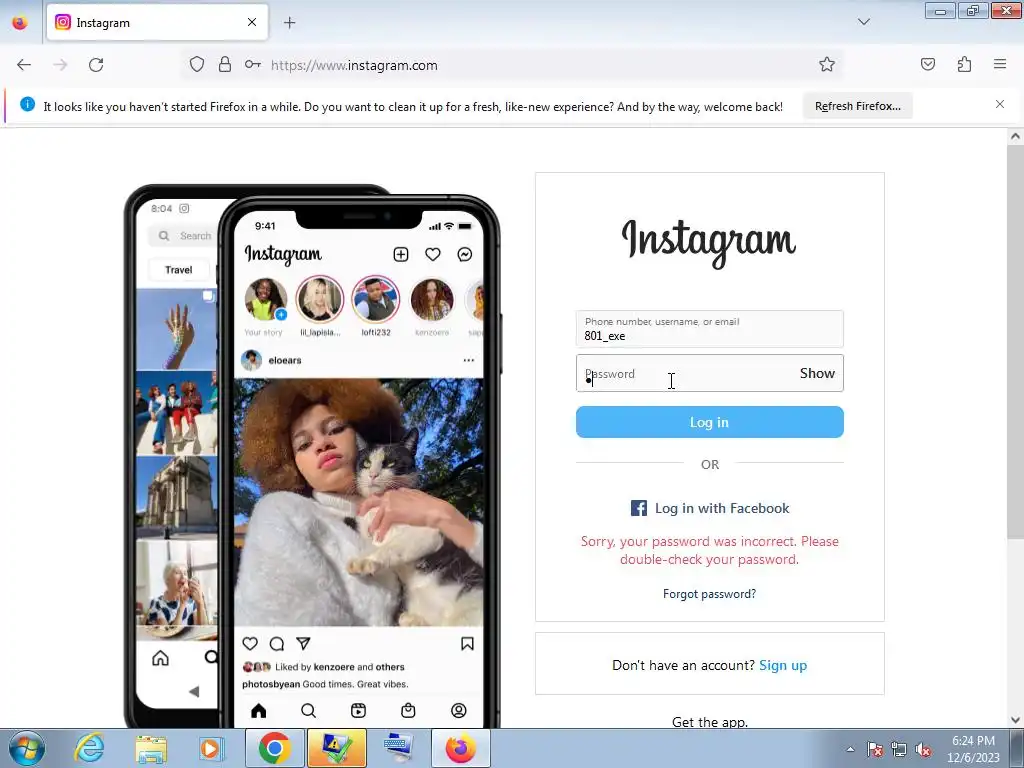Screen dimensions: 1024x768
Task: Launch Internet Explorer from the taskbar
Action: 89,748
